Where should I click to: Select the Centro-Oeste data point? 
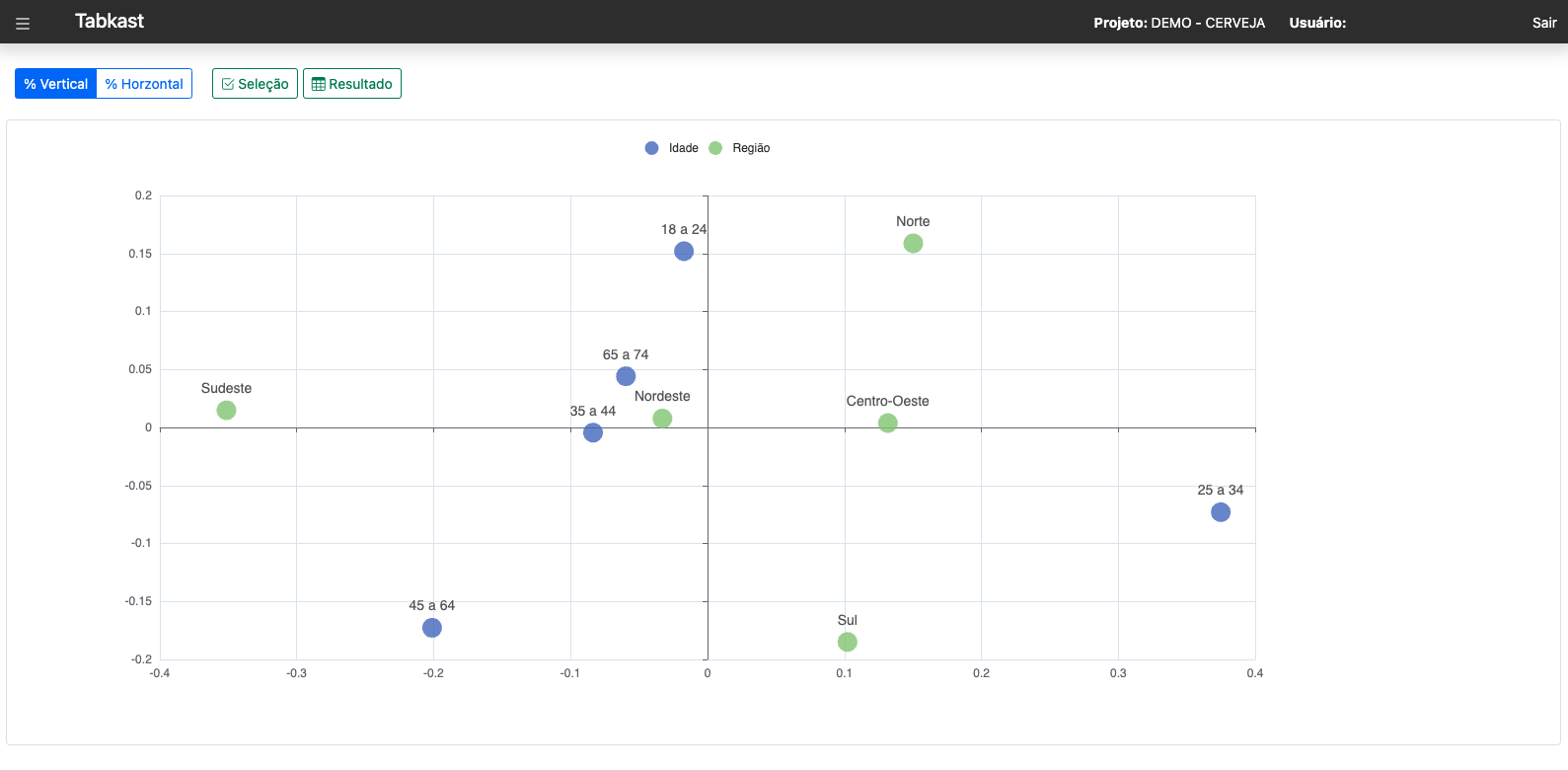[x=887, y=423]
